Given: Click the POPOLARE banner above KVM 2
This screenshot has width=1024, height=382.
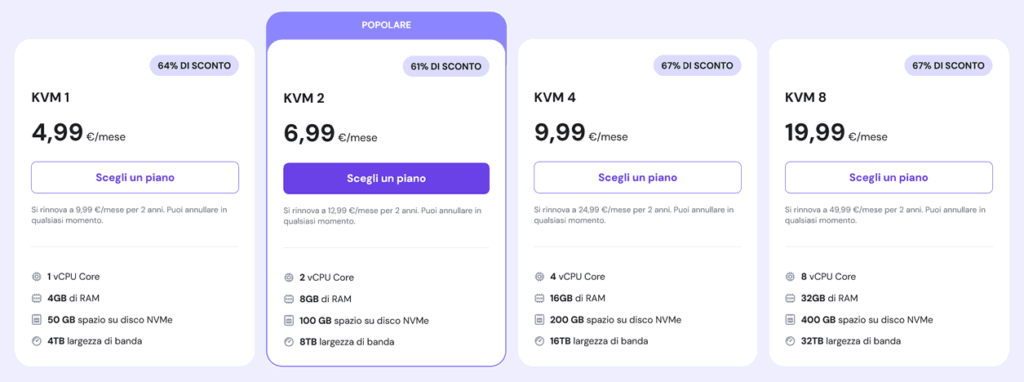Looking at the screenshot, I should (386, 25).
